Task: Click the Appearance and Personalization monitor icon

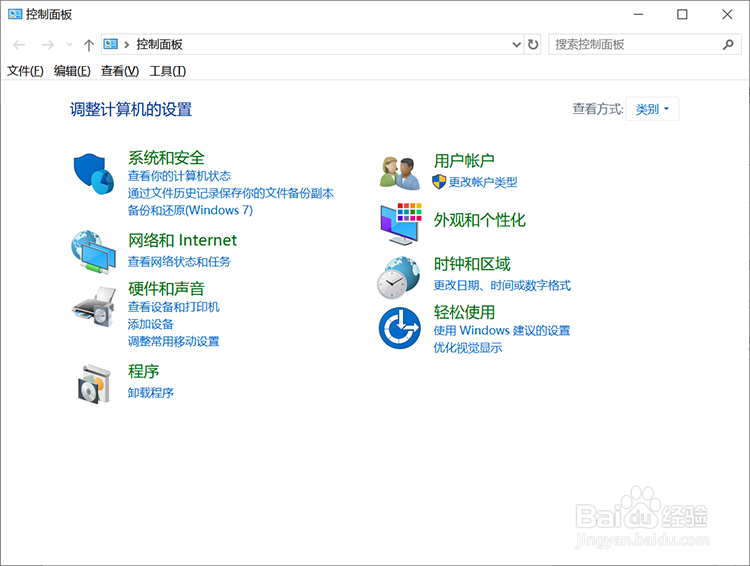Action: pos(401,223)
